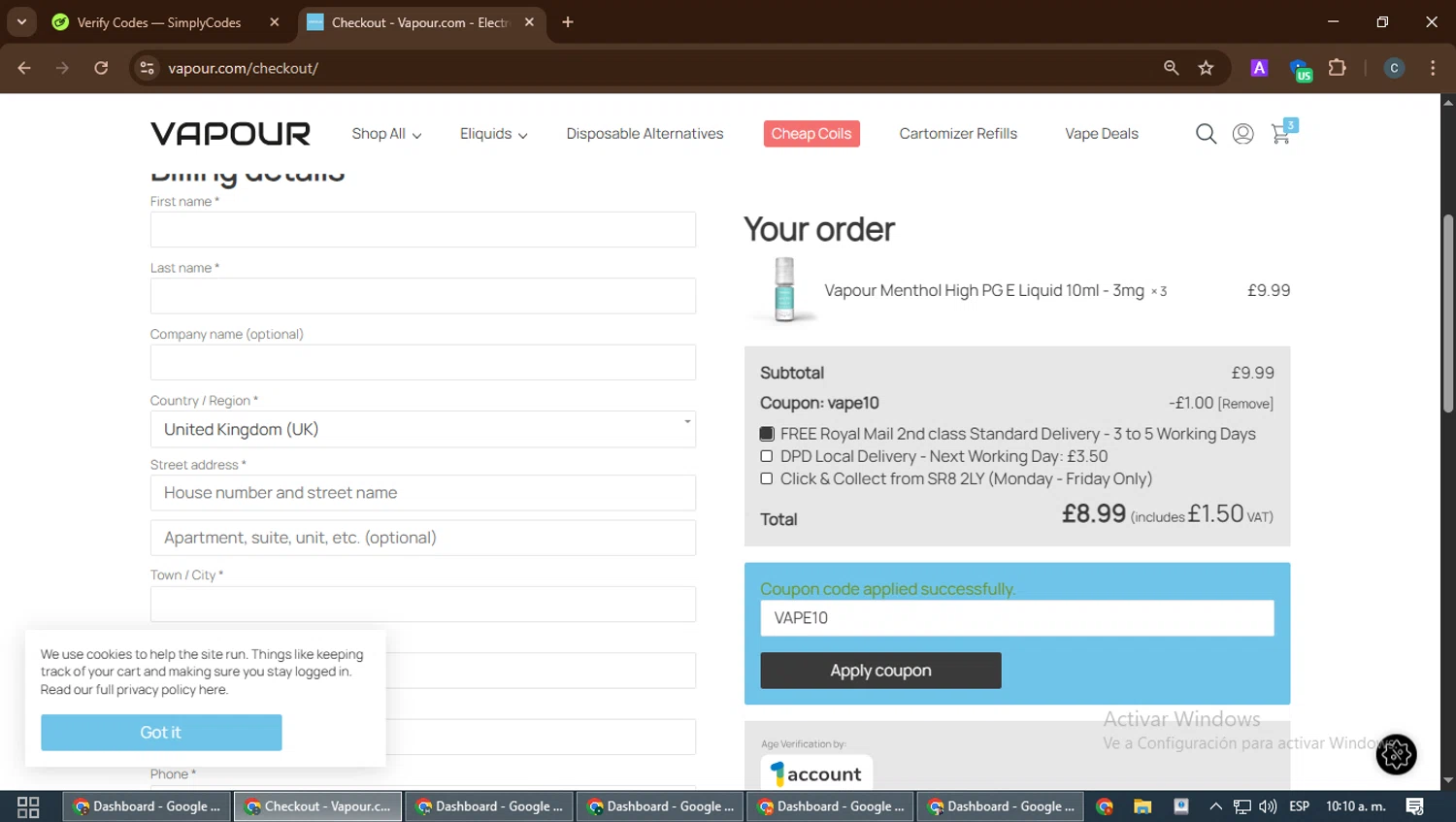Close the Checkout Vapour.com tab
This screenshot has height=822, width=1456.
pyautogui.click(x=529, y=22)
